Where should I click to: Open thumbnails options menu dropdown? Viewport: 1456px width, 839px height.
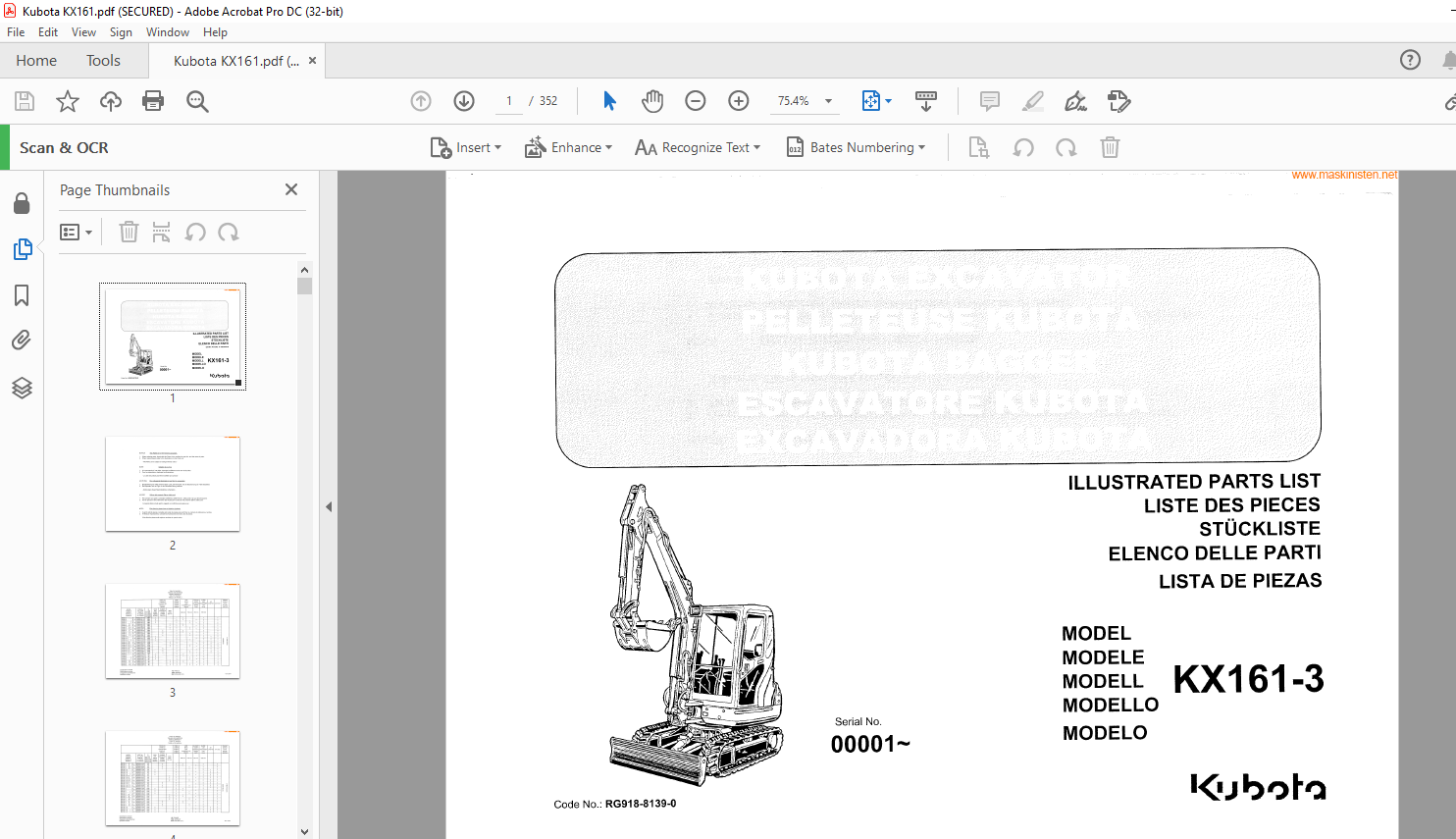(x=76, y=232)
